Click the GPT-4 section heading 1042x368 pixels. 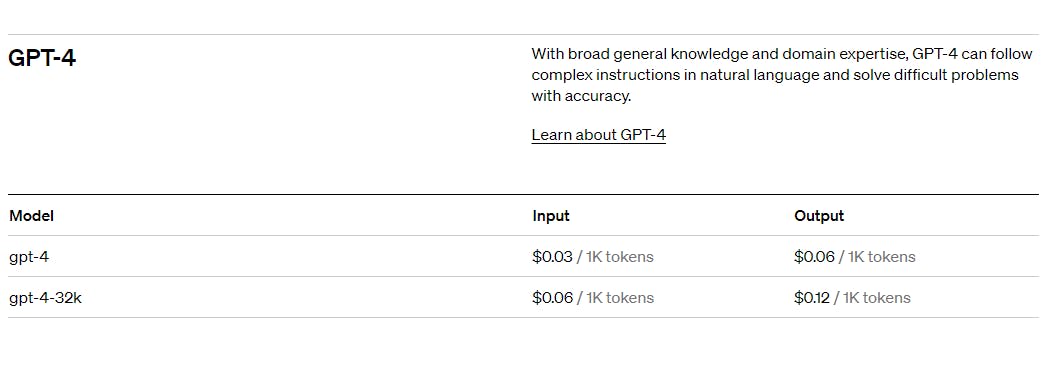[42, 58]
